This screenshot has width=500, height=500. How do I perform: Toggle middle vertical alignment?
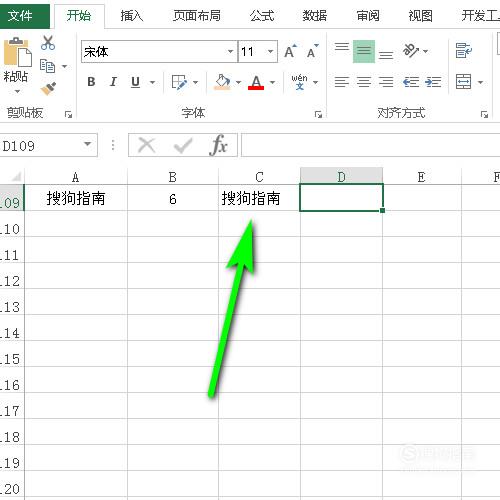pos(364,51)
